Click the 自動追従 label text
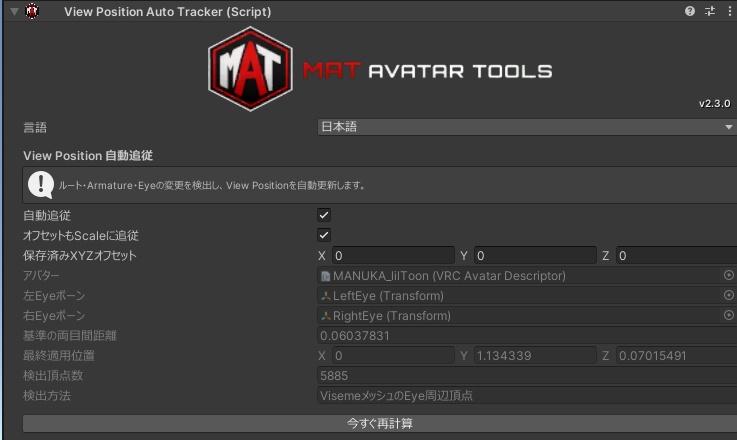The width and height of the screenshot is (737, 440). point(47,216)
